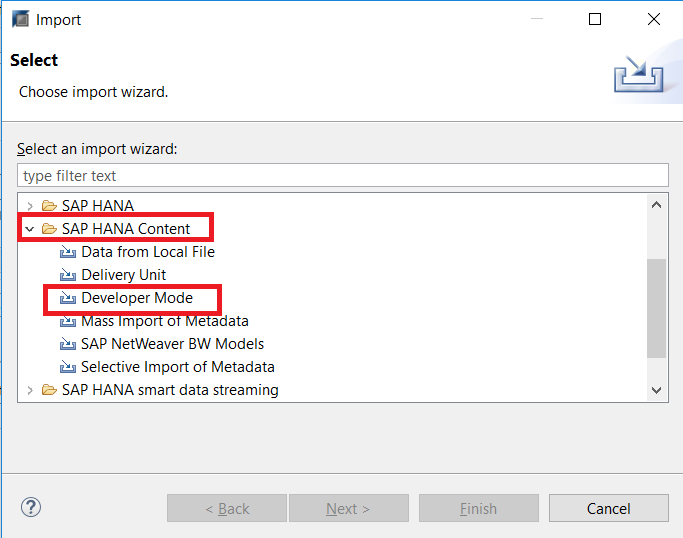
Task: Focus the type filter text field
Action: click(x=343, y=176)
